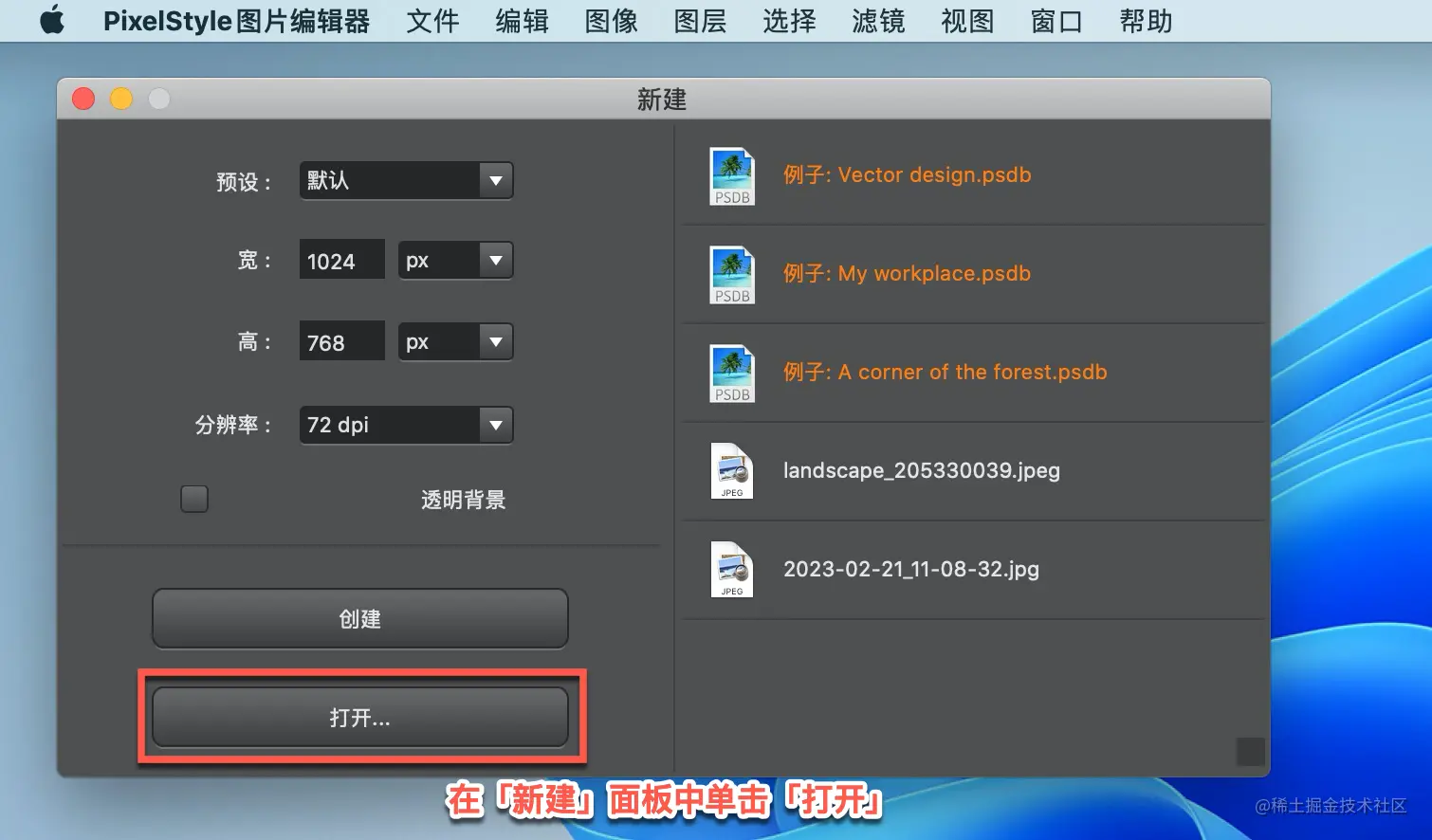The image size is (1432, 840).
Task: Open the Apple menu
Action: point(52,20)
